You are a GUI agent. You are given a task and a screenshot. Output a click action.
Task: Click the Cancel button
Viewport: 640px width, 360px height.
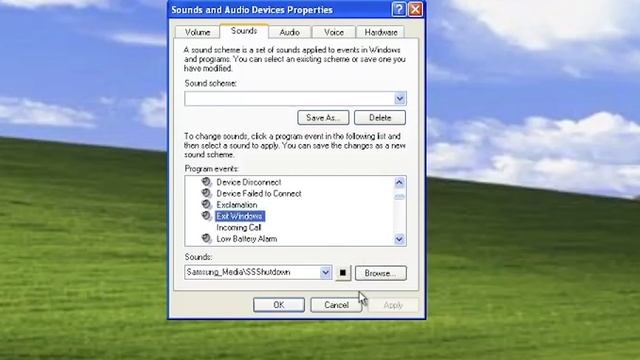pyautogui.click(x=336, y=305)
